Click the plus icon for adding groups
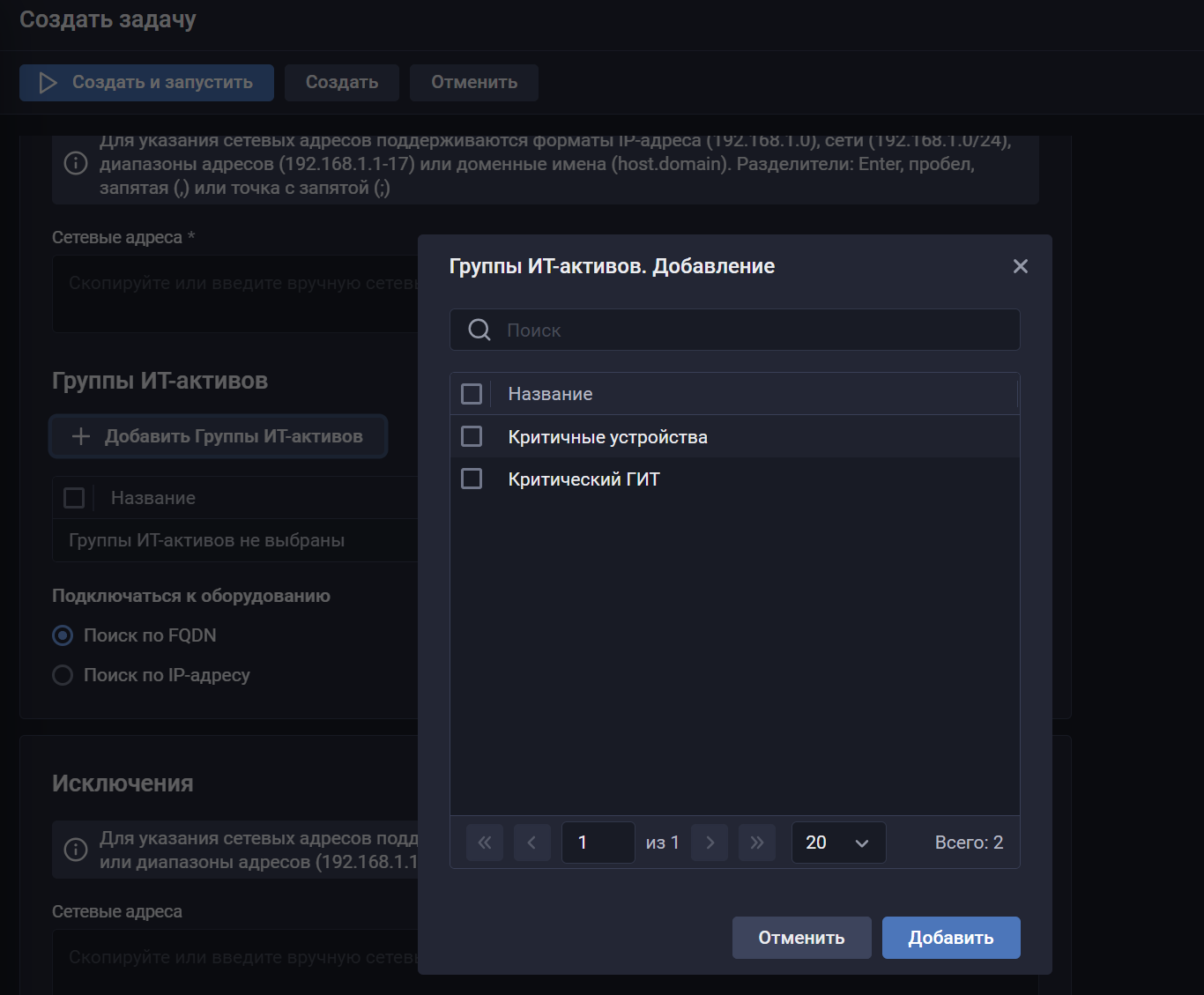 [81, 436]
